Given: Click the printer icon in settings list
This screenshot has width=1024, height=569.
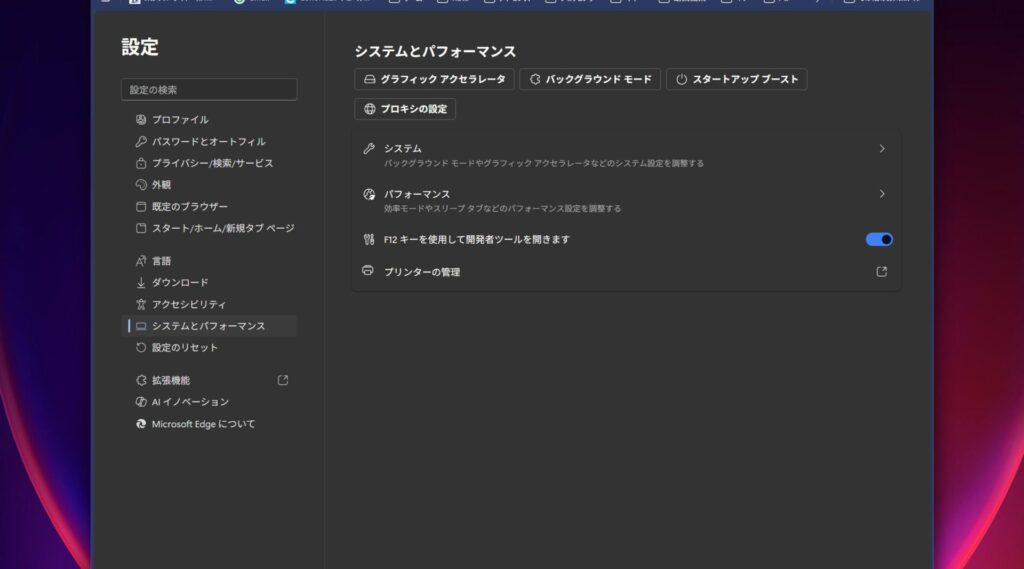Looking at the screenshot, I should (368, 271).
